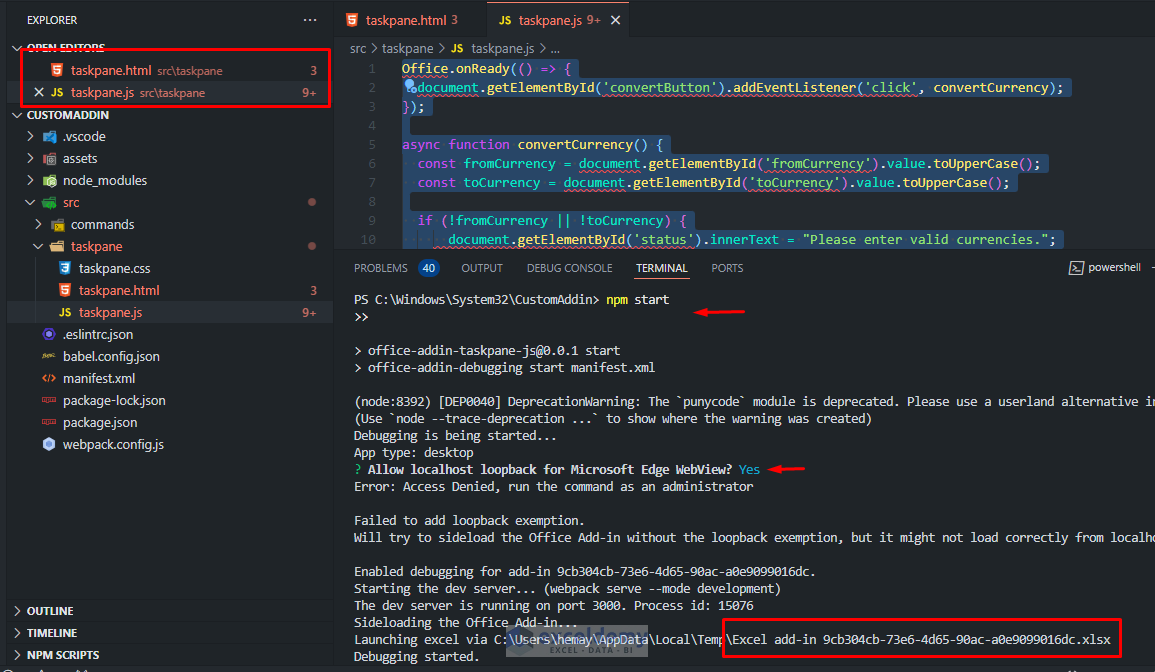Click the CSS icon beside taskpane.css

pos(65,268)
